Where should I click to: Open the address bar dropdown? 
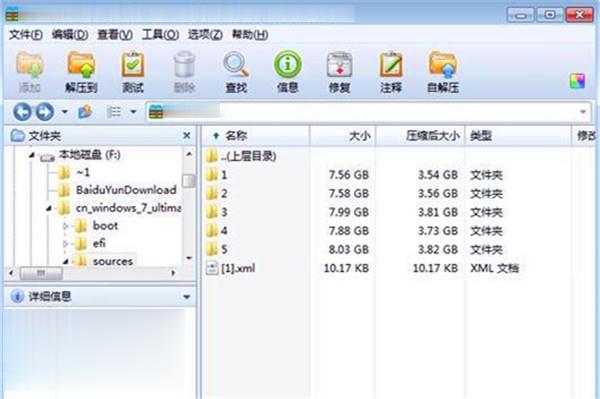pyautogui.click(x=583, y=112)
